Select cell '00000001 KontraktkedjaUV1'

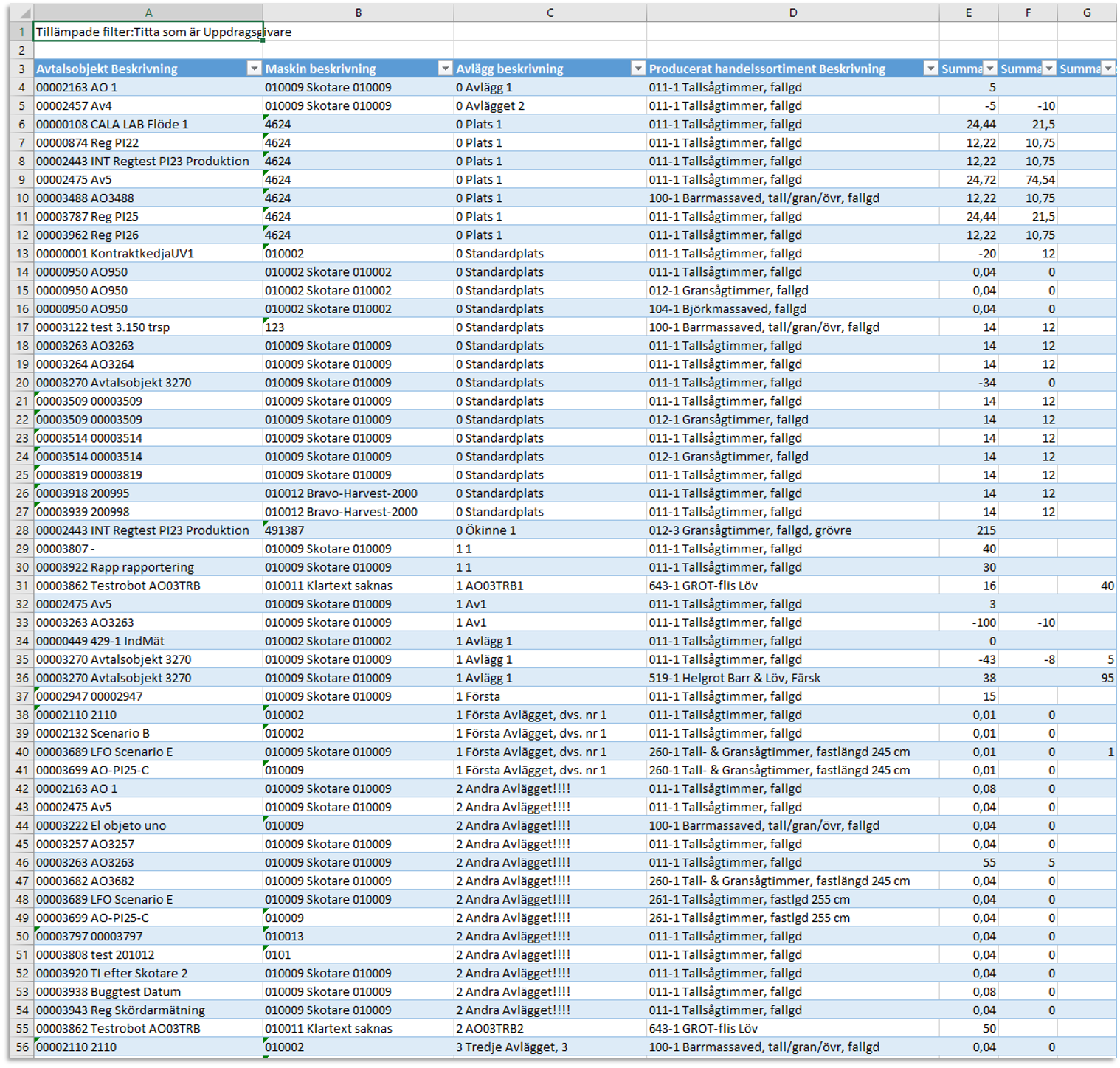(x=148, y=253)
